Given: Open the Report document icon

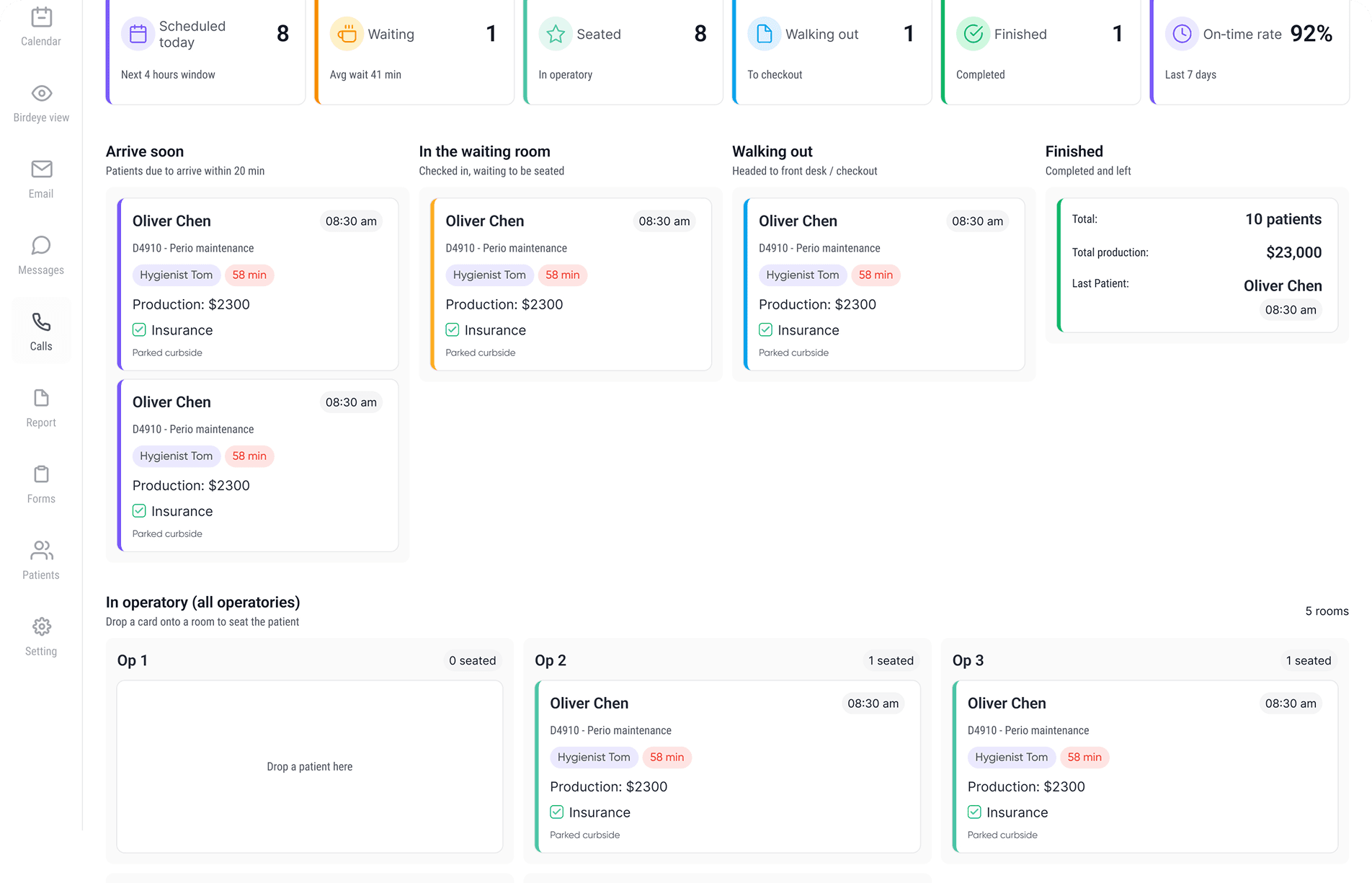Looking at the screenshot, I should coord(41,399).
